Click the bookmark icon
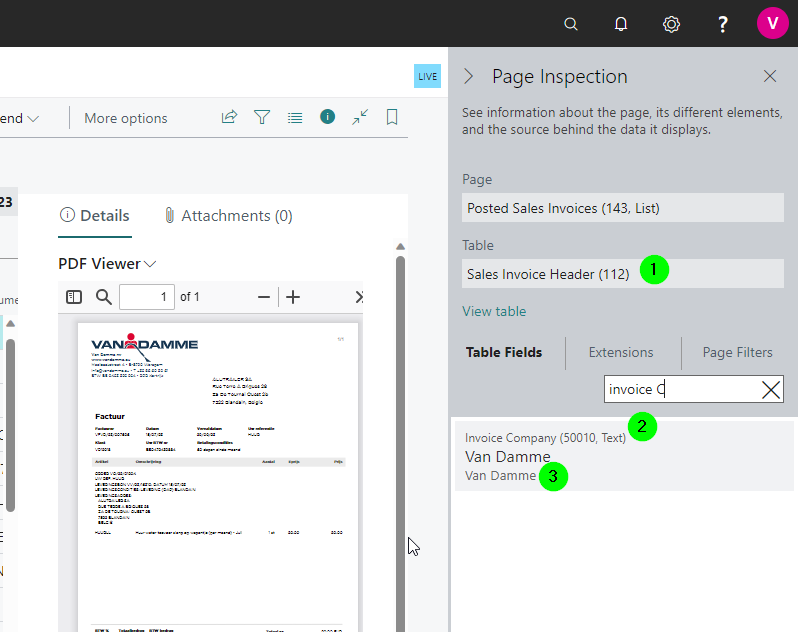Viewport: 798px width, 632px height. pos(392,117)
